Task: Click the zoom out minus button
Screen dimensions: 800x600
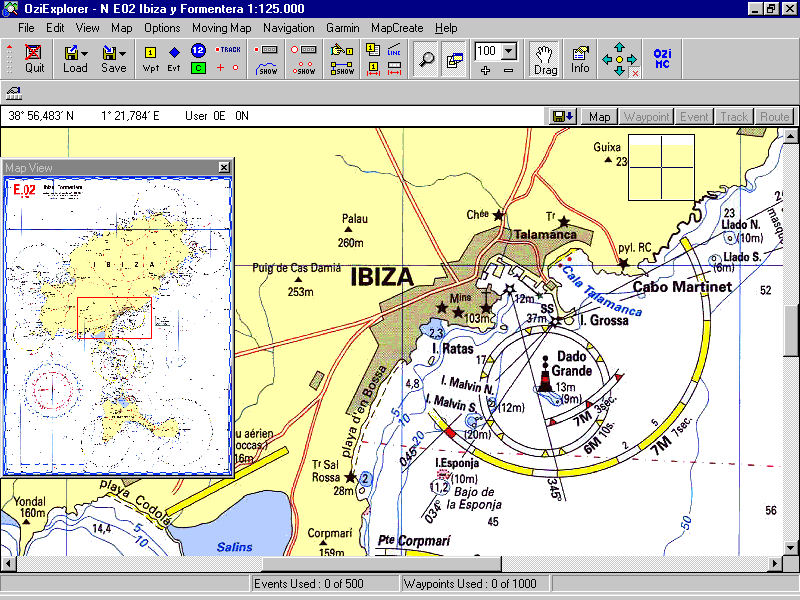Action: 508,70
